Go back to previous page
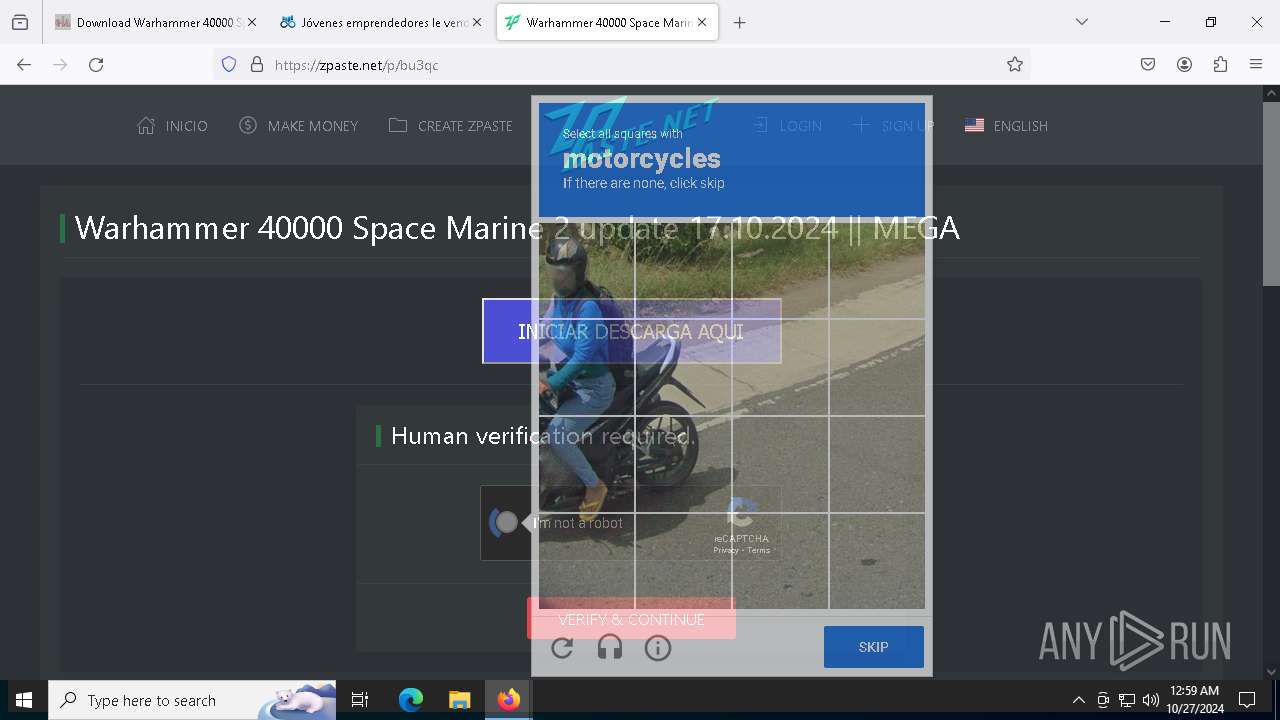Image resolution: width=1280 pixels, height=720 pixels. click(24, 64)
